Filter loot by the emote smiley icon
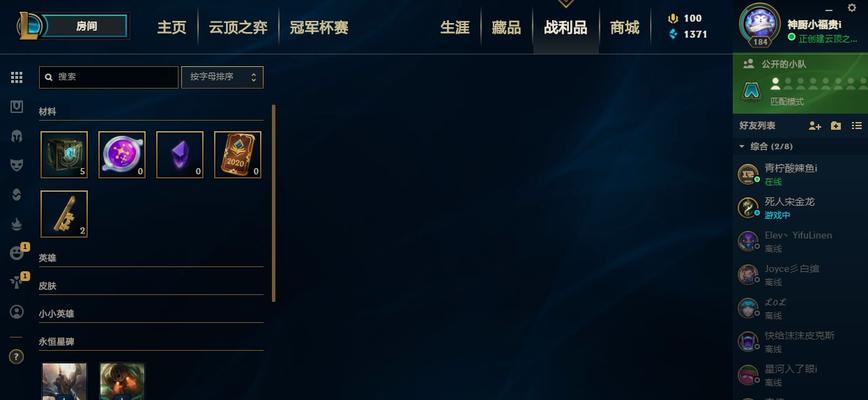 coord(17,253)
